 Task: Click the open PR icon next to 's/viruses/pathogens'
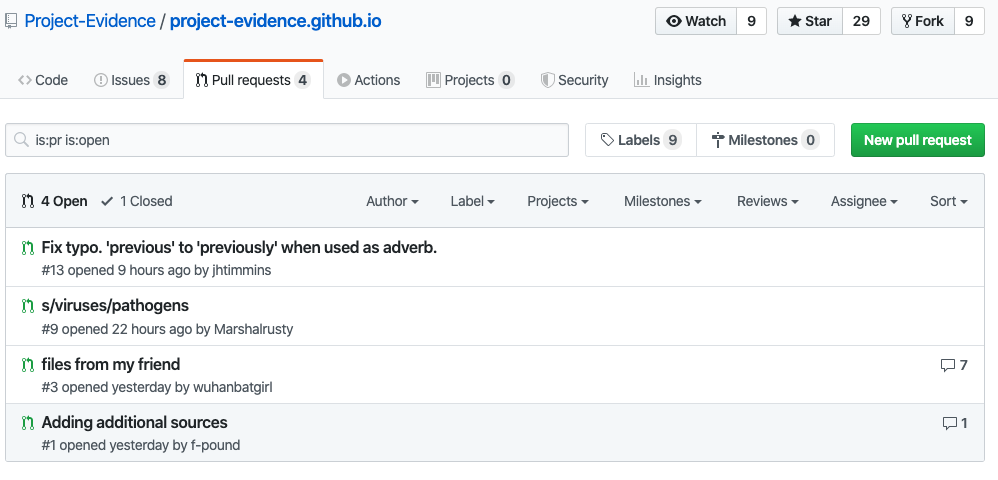pos(28,306)
